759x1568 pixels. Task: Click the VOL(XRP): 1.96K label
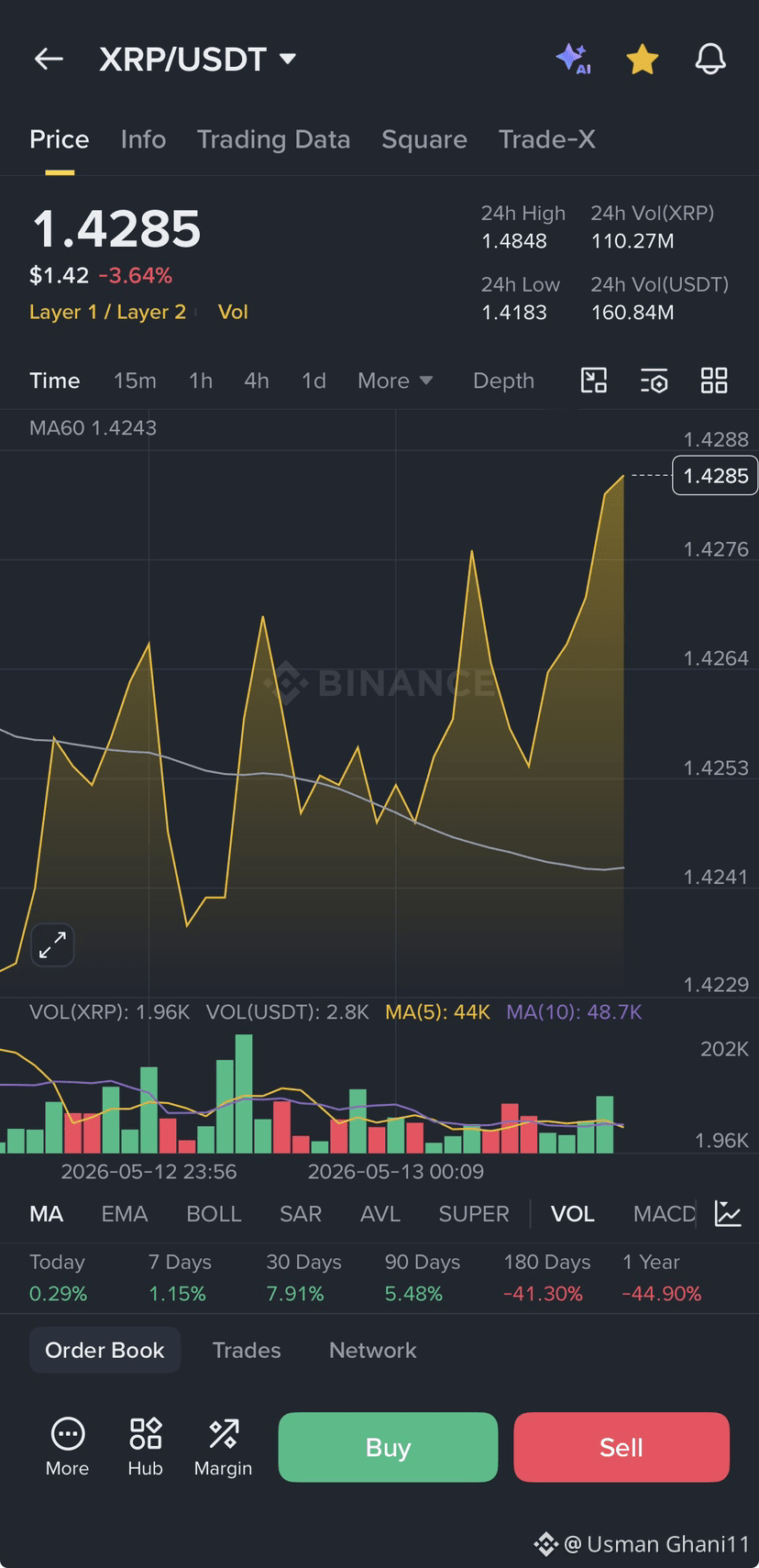(x=109, y=1012)
